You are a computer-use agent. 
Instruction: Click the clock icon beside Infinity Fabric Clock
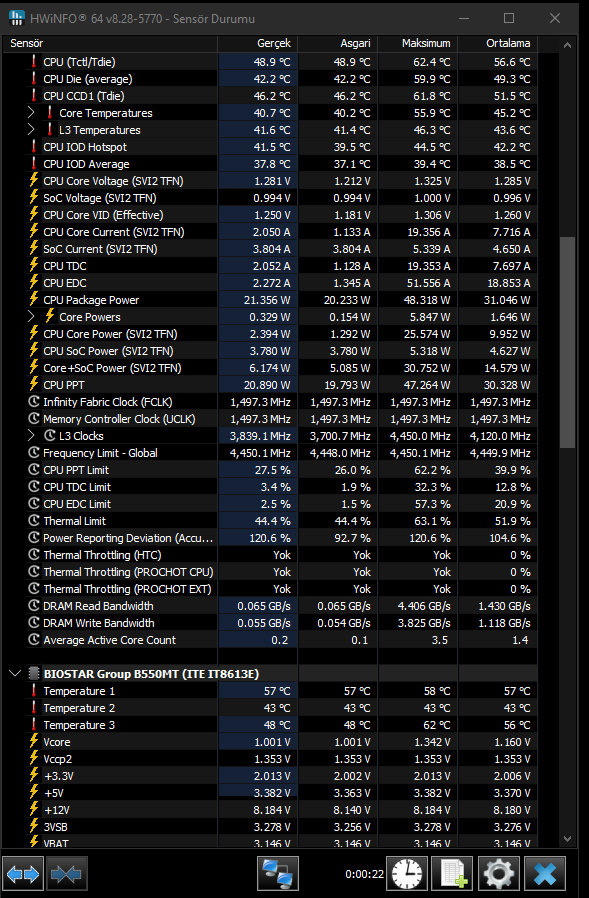point(34,402)
